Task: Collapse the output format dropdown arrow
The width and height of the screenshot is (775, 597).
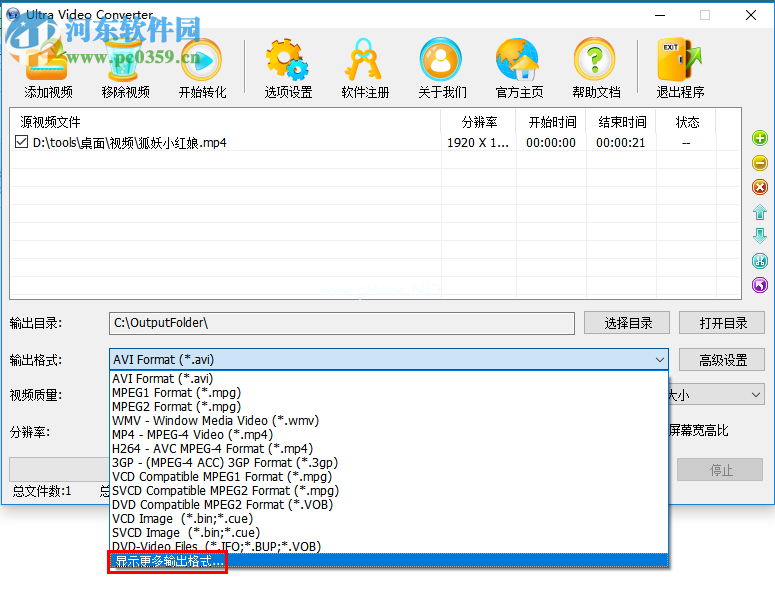Action: tap(659, 360)
